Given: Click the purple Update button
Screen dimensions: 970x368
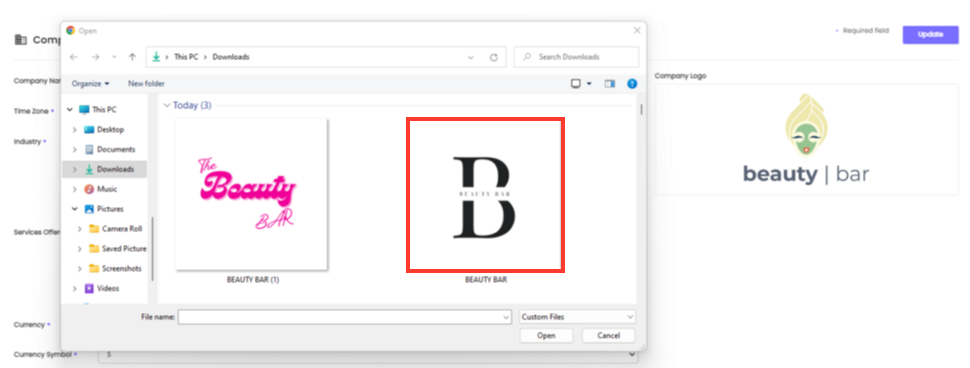Looking at the screenshot, I should 930,35.
